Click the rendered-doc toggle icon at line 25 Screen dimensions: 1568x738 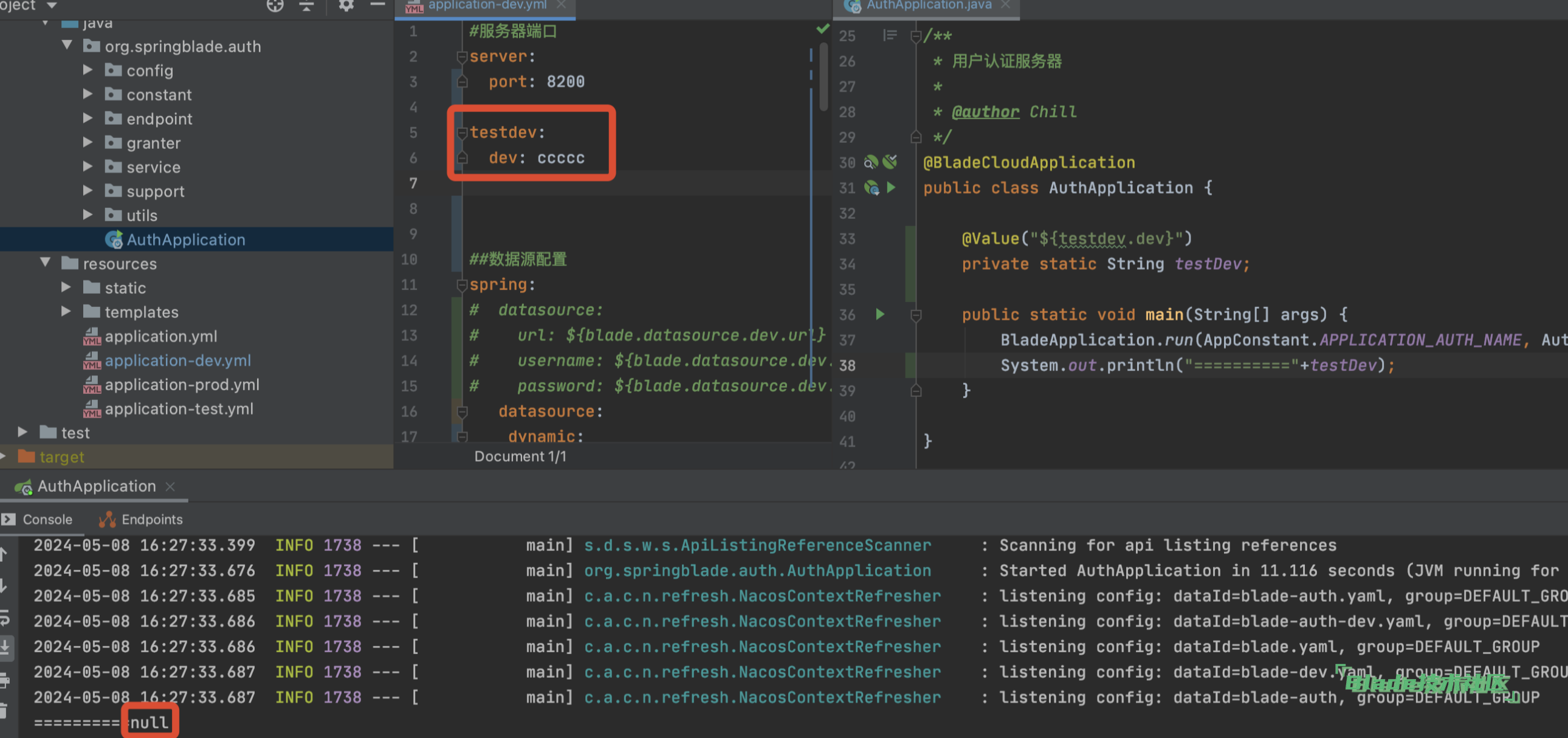(x=889, y=35)
